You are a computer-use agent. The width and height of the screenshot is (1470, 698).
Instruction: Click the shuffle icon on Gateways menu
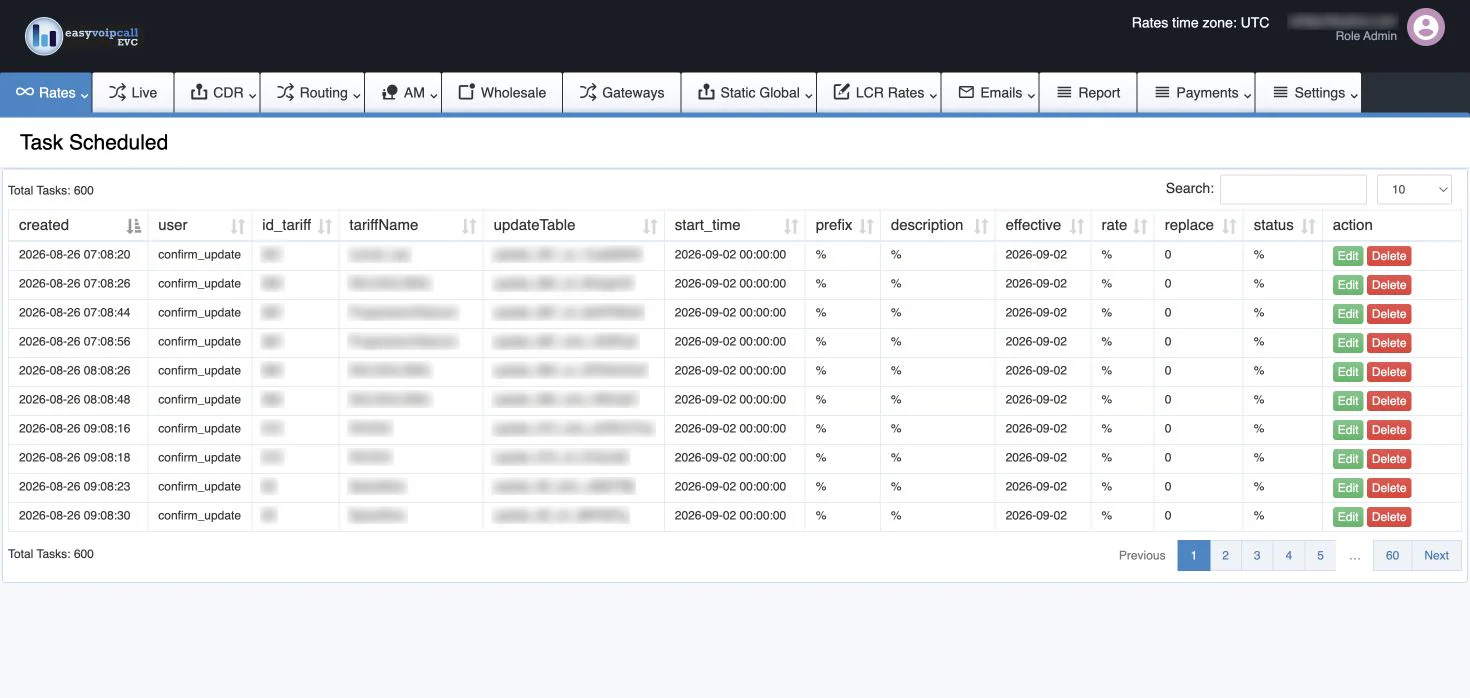[x=588, y=92]
